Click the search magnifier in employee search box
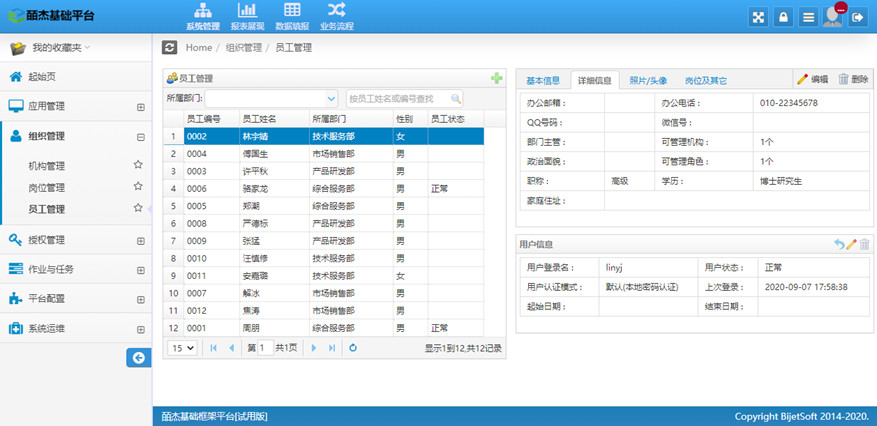877x426 pixels. coord(456,98)
